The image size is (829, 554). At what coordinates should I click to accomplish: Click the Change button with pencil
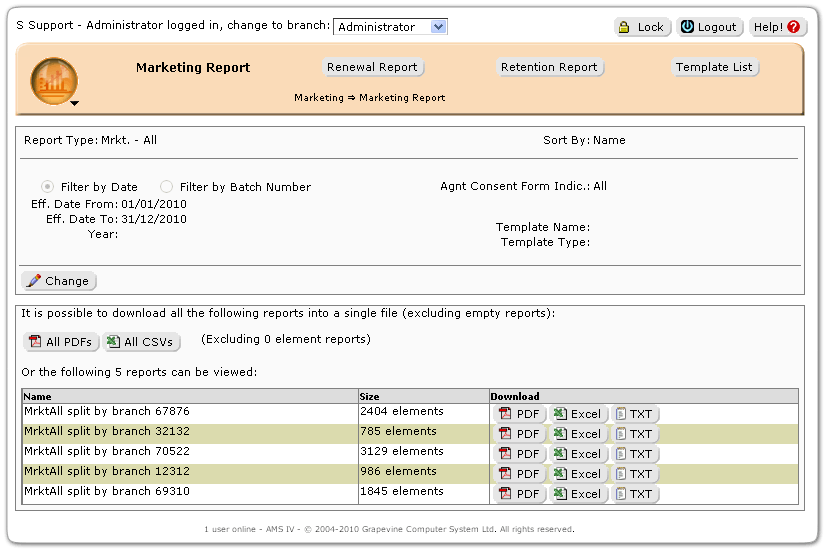pos(59,281)
